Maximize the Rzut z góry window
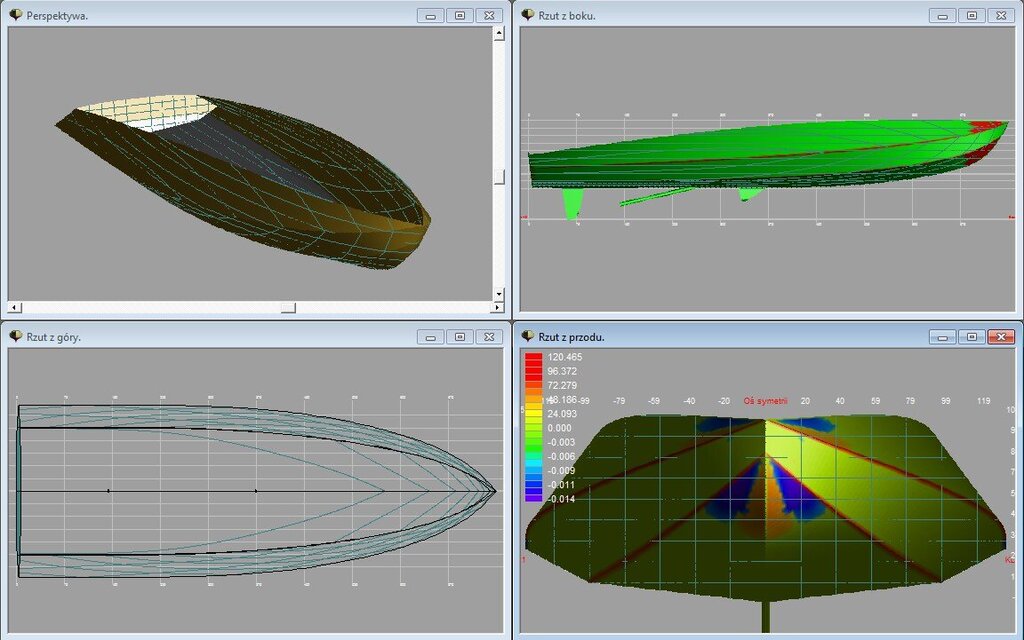The width and height of the screenshot is (1024, 640). 459,337
